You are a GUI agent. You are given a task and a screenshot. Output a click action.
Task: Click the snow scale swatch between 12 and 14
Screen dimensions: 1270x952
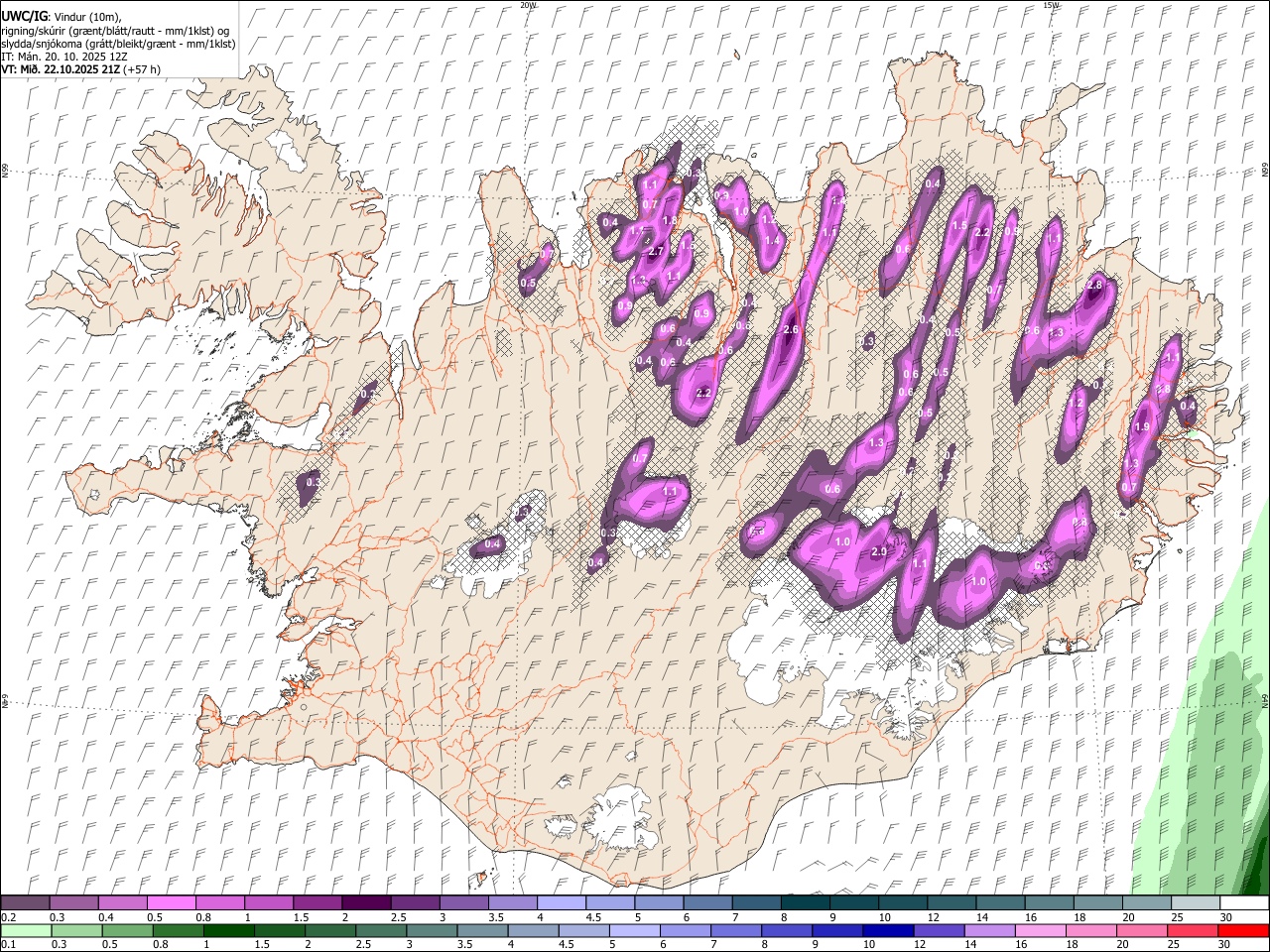point(951,902)
